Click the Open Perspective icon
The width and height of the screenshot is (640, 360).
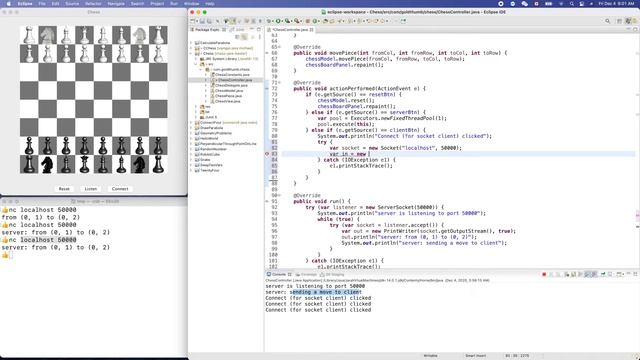point(619,21)
